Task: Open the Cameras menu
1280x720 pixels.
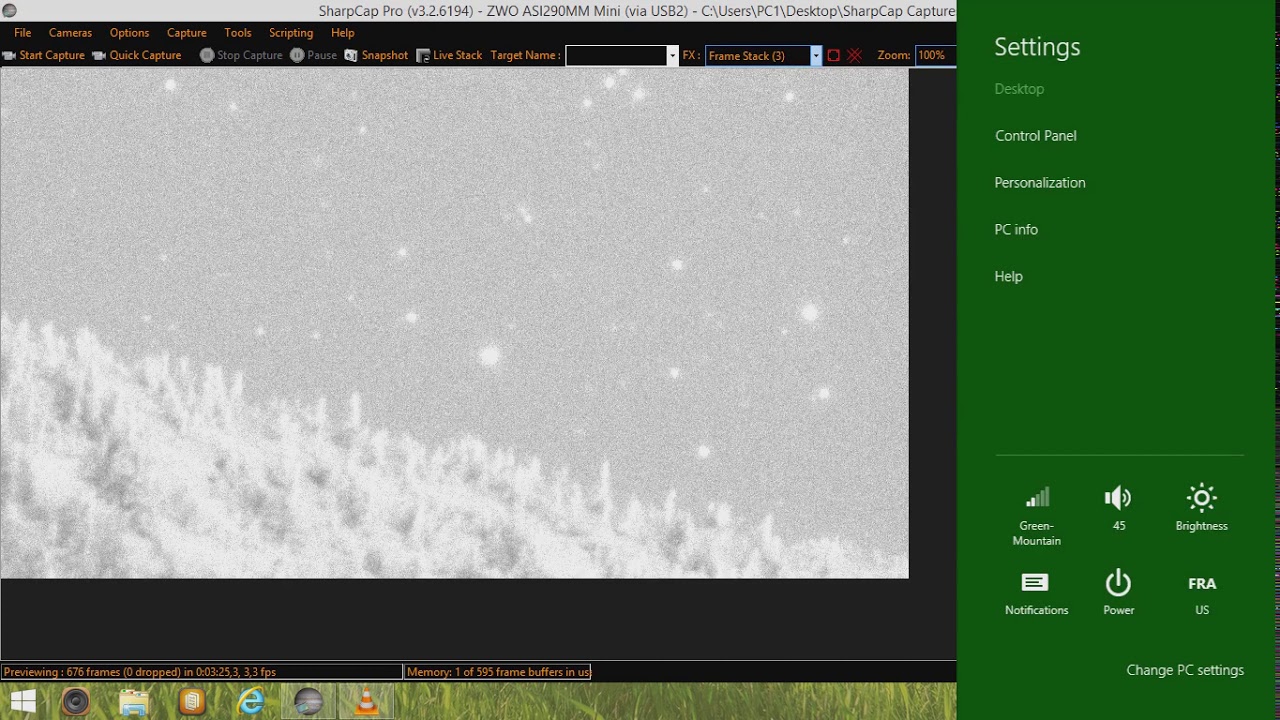Action: (70, 33)
